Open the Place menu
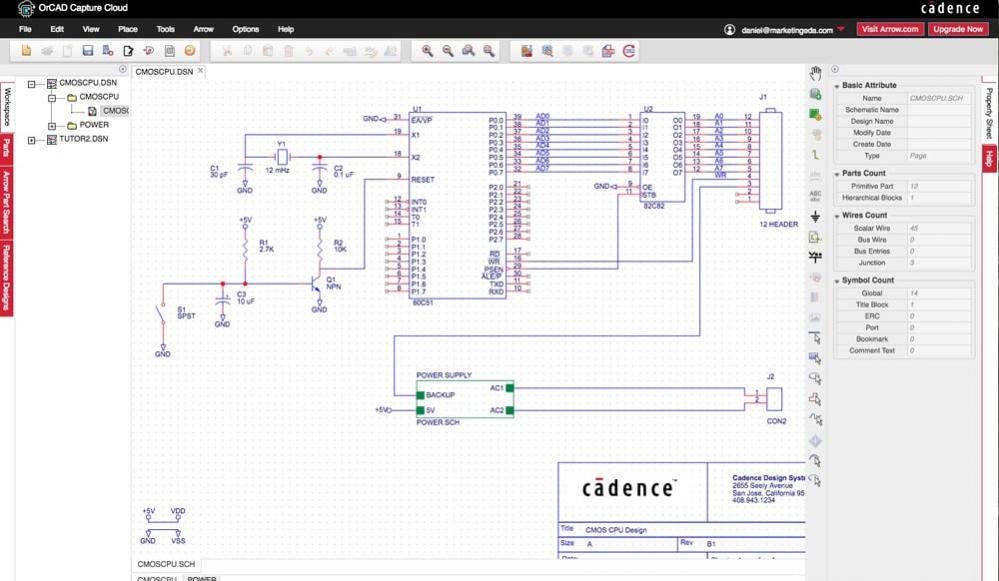This screenshot has height=581, width=999. coord(127,29)
